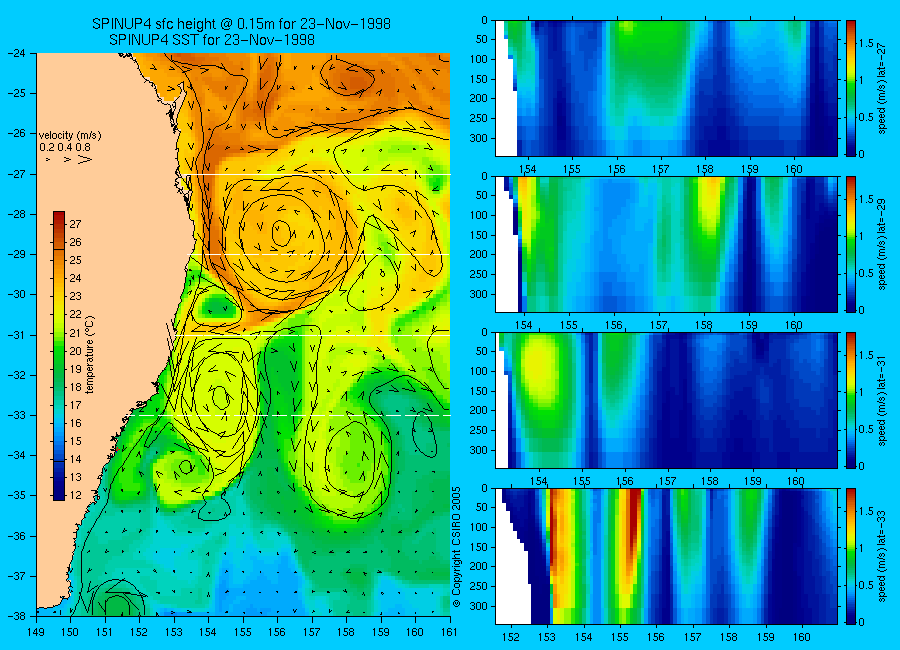Image resolution: width=900 pixels, height=650 pixels.
Task: Open the lat=-29 speed section panel
Action: [x=666, y=244]
